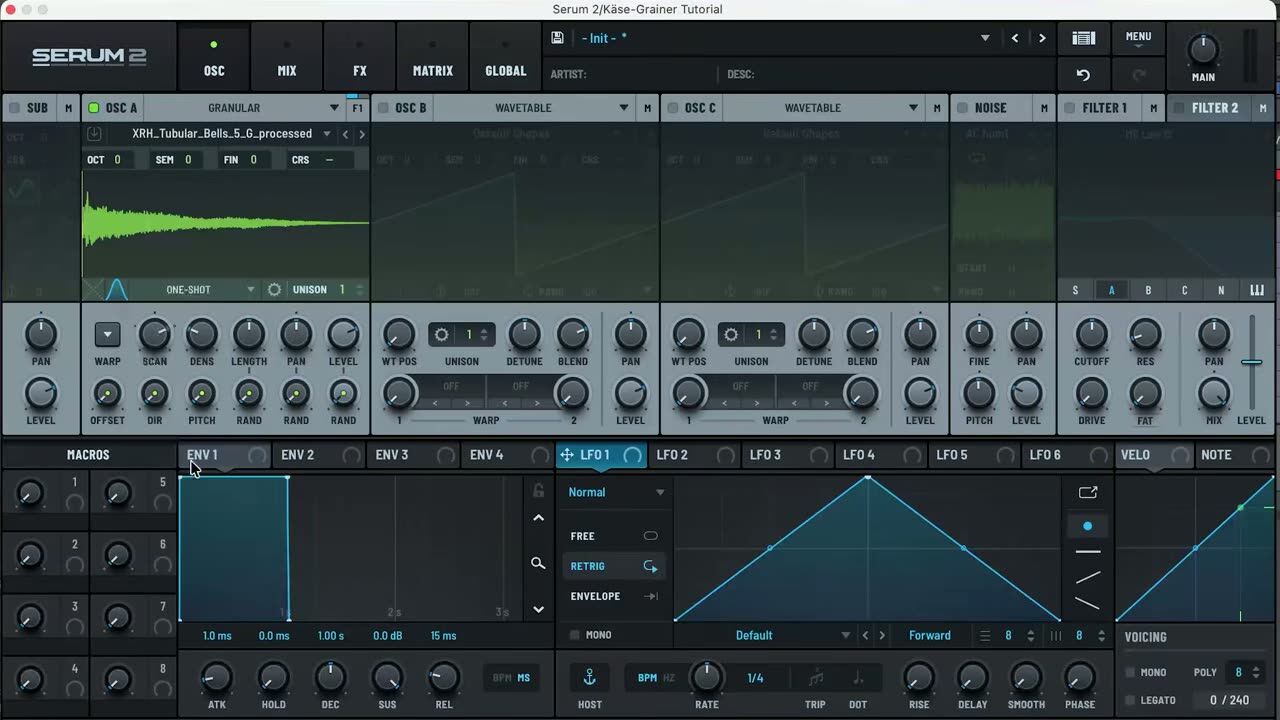Open OSC C WAVETABLE type dropdown
Screen dimensions: 1280x720
823,108
